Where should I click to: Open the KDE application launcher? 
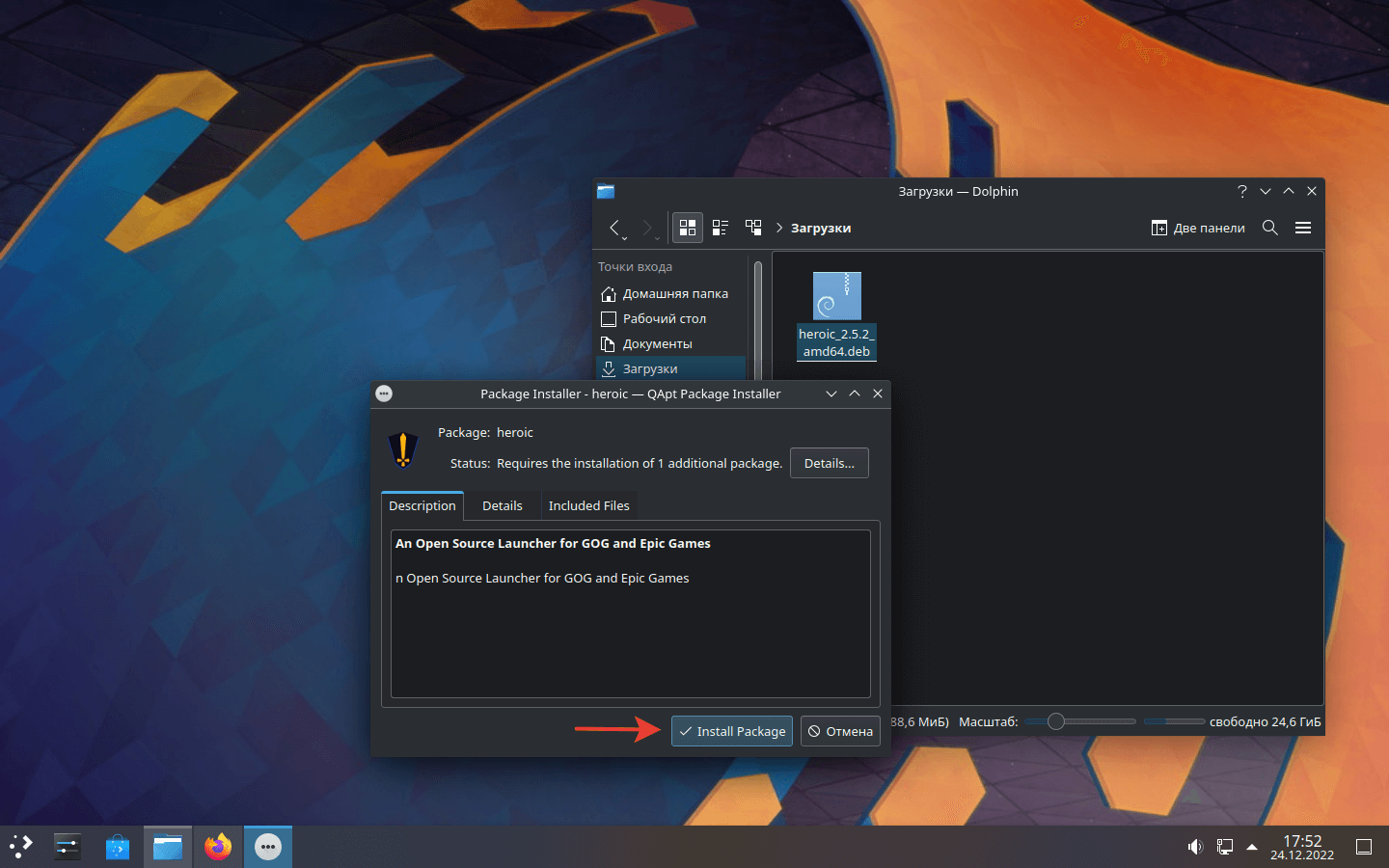click(21, 847)
